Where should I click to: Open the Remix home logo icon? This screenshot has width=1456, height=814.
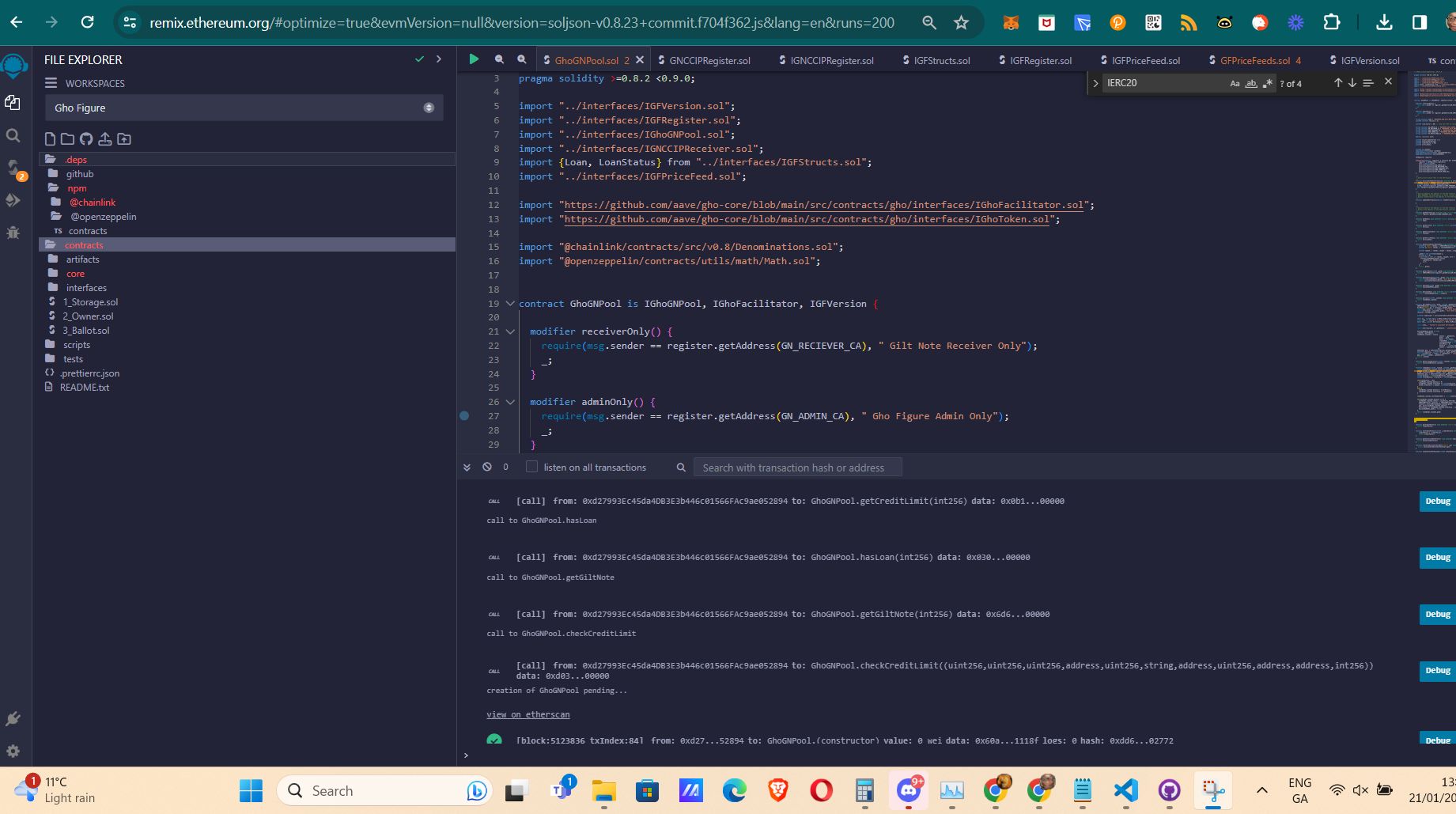(x=13, y=66)
